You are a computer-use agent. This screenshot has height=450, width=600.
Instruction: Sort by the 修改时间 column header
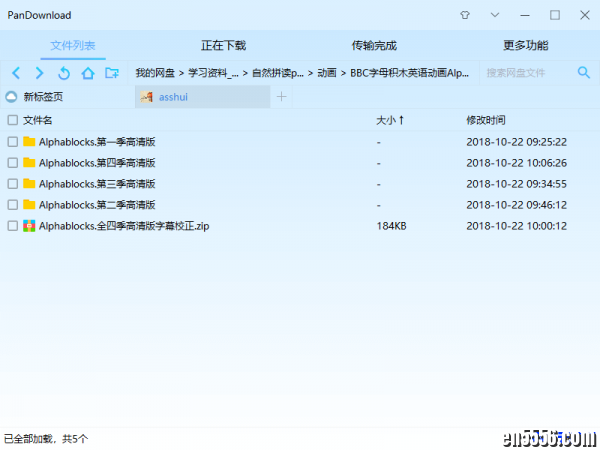point(486,120)
